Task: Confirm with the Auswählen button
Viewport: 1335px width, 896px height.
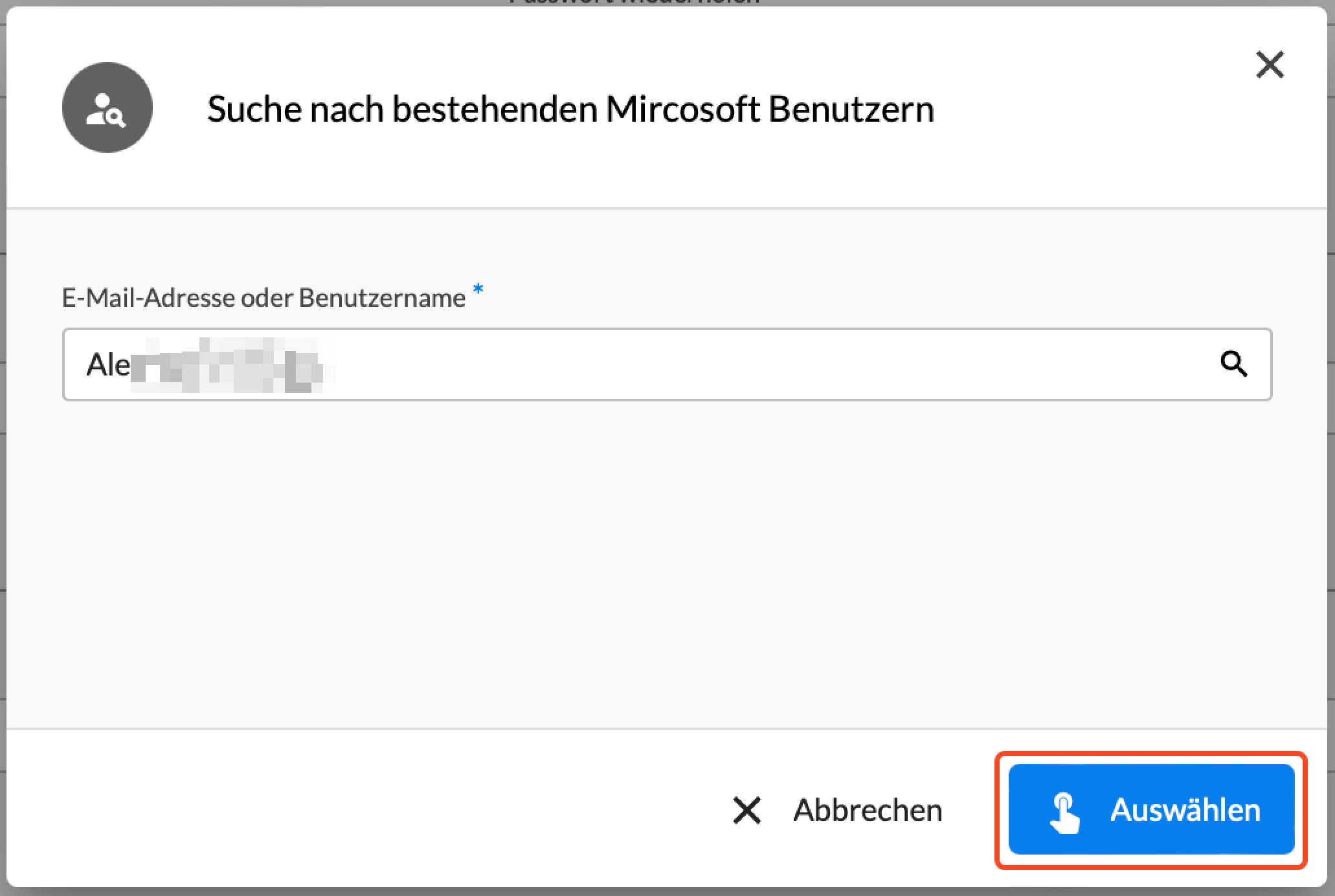Action: coord(1151,809)
